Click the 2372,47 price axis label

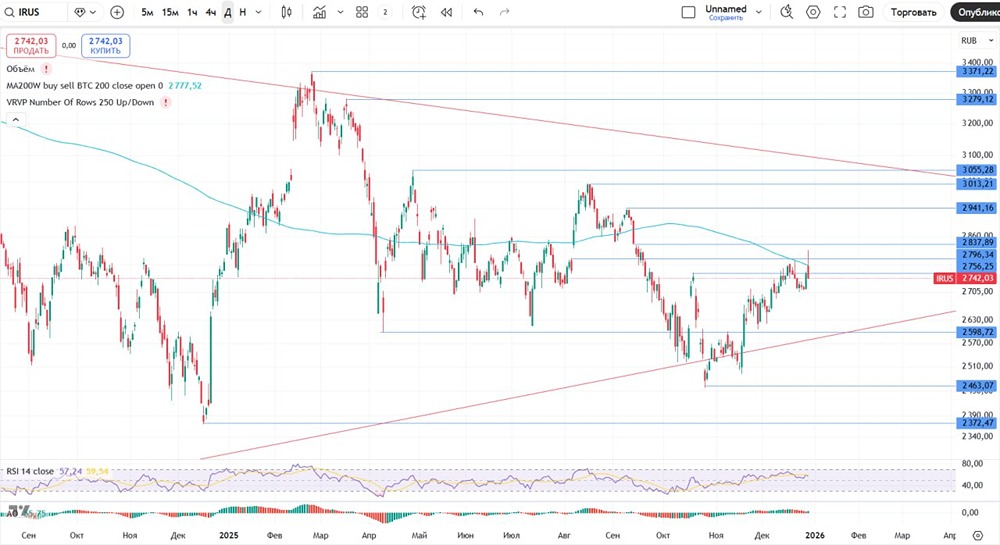976,423
